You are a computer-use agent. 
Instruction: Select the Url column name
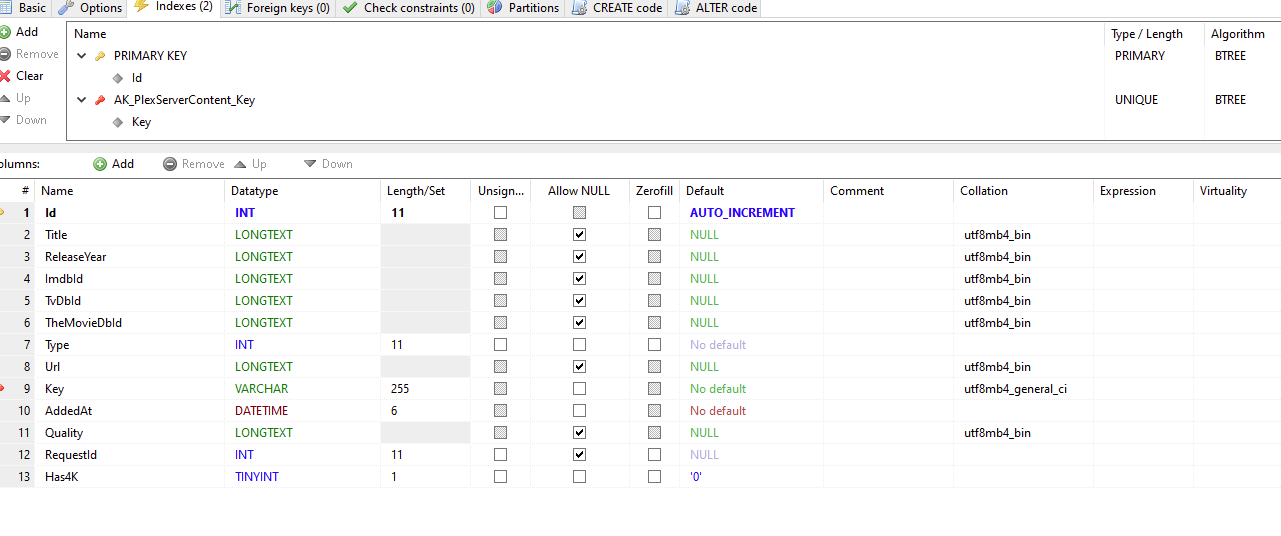click(52, 367)
